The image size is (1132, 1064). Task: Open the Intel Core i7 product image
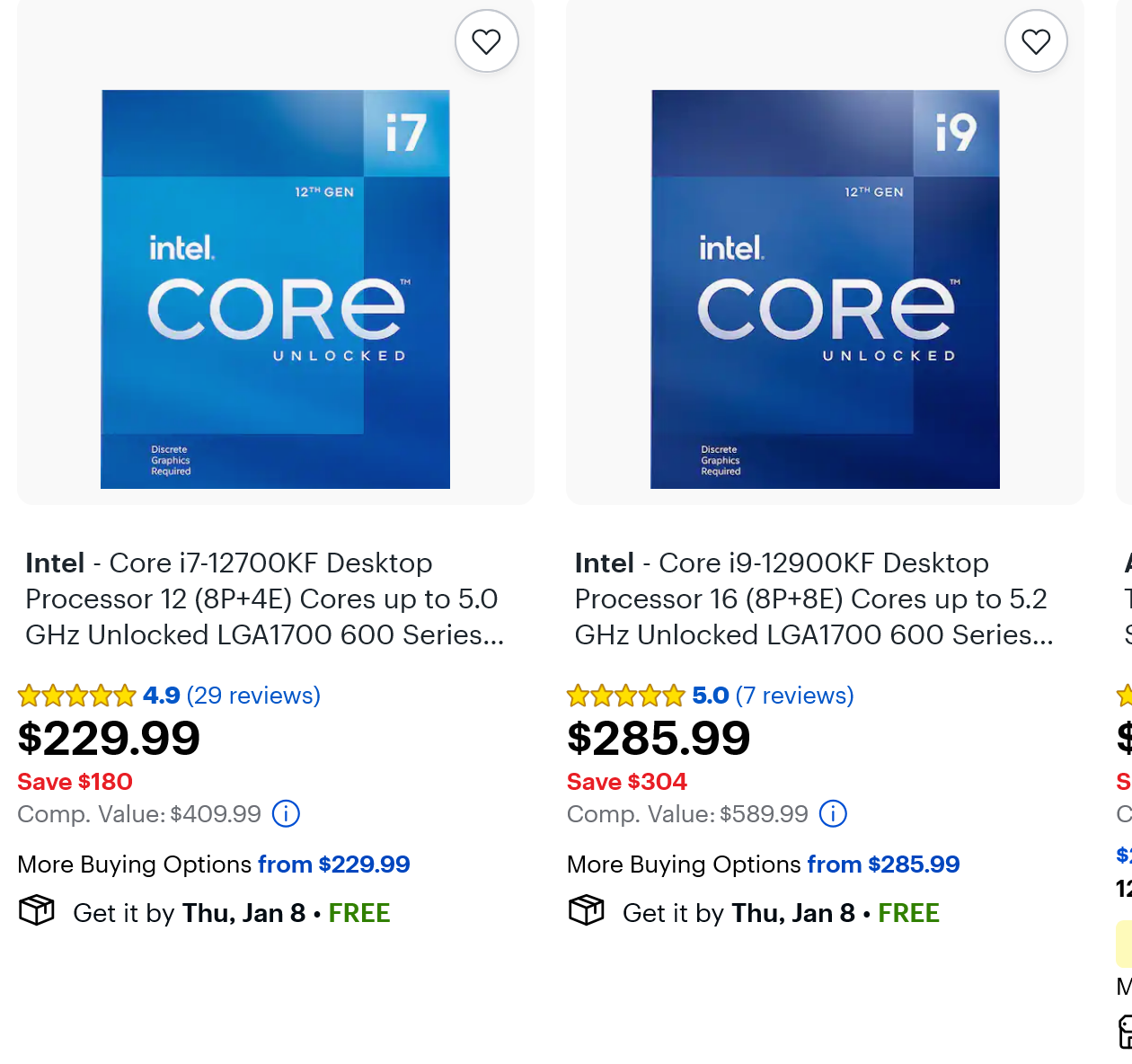[x=275, y=289]
